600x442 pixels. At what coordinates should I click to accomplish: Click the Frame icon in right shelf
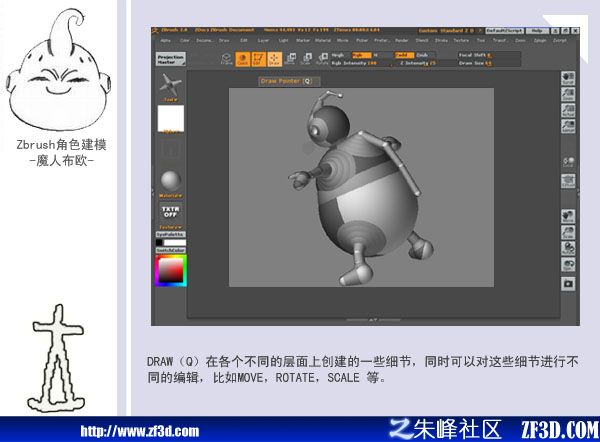568,181
